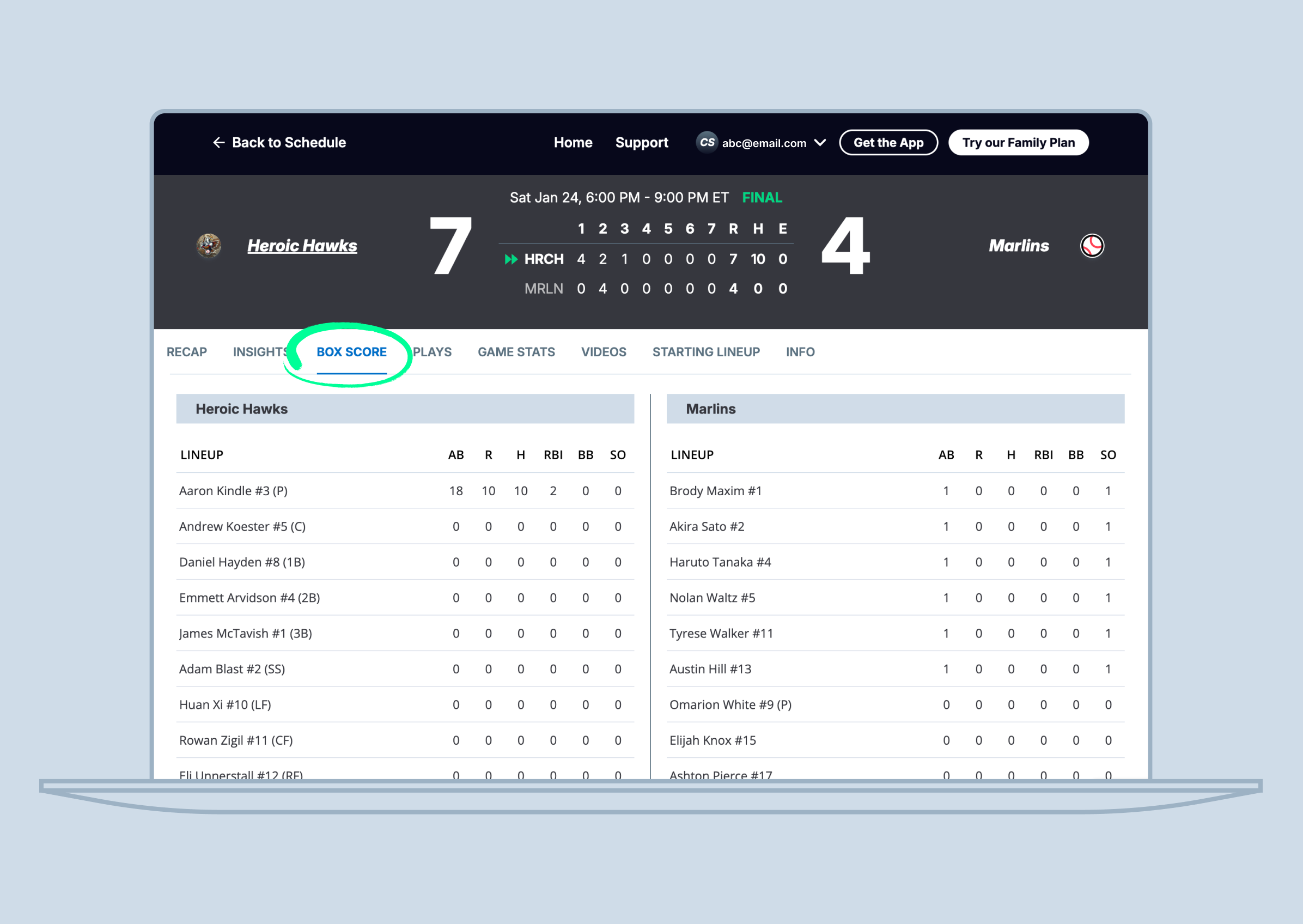Click the Marlins baseball logo
Viewport: 1303px width, 924px height.
pyautogui.click(x=1092, y=246)
